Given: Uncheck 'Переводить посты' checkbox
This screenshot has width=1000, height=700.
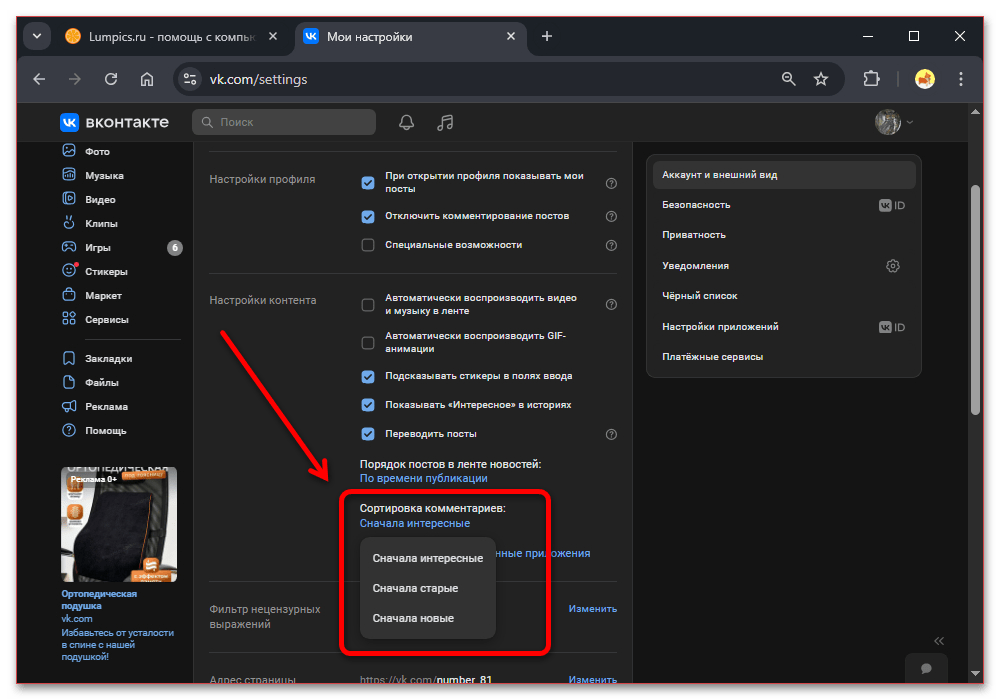Looking at the screenshot, I should click(368, 434).
